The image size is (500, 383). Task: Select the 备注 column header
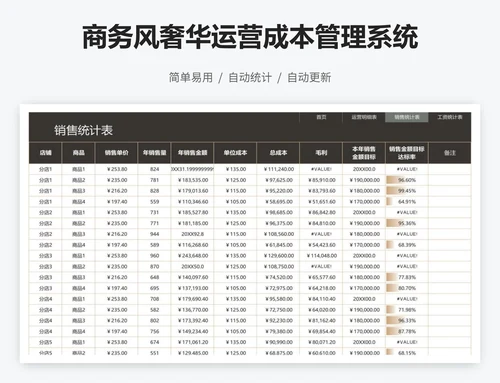[x=450, y=153]
